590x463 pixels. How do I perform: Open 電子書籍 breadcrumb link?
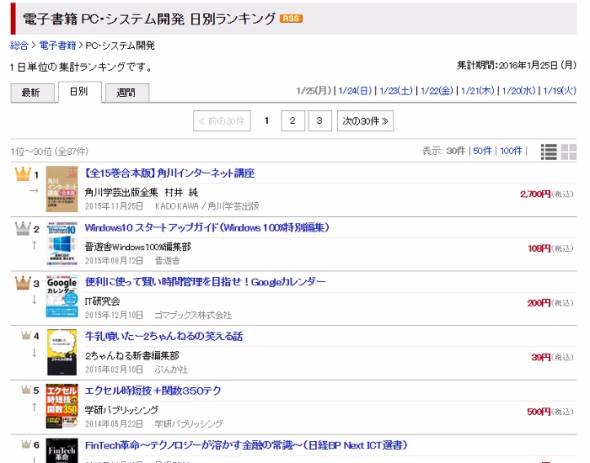tap(58, 46)
